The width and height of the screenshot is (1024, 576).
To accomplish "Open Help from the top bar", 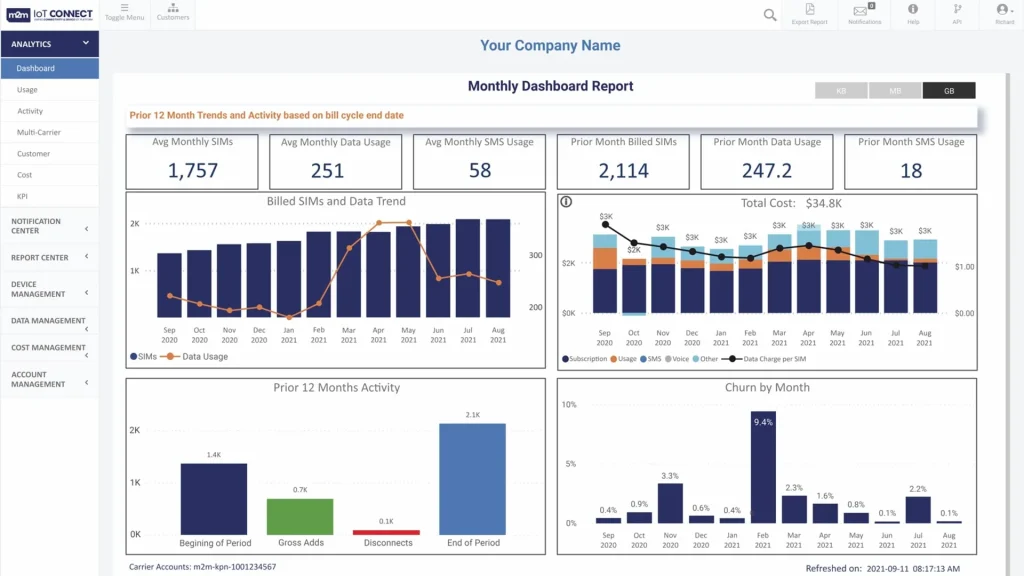I will click(913, 9).
